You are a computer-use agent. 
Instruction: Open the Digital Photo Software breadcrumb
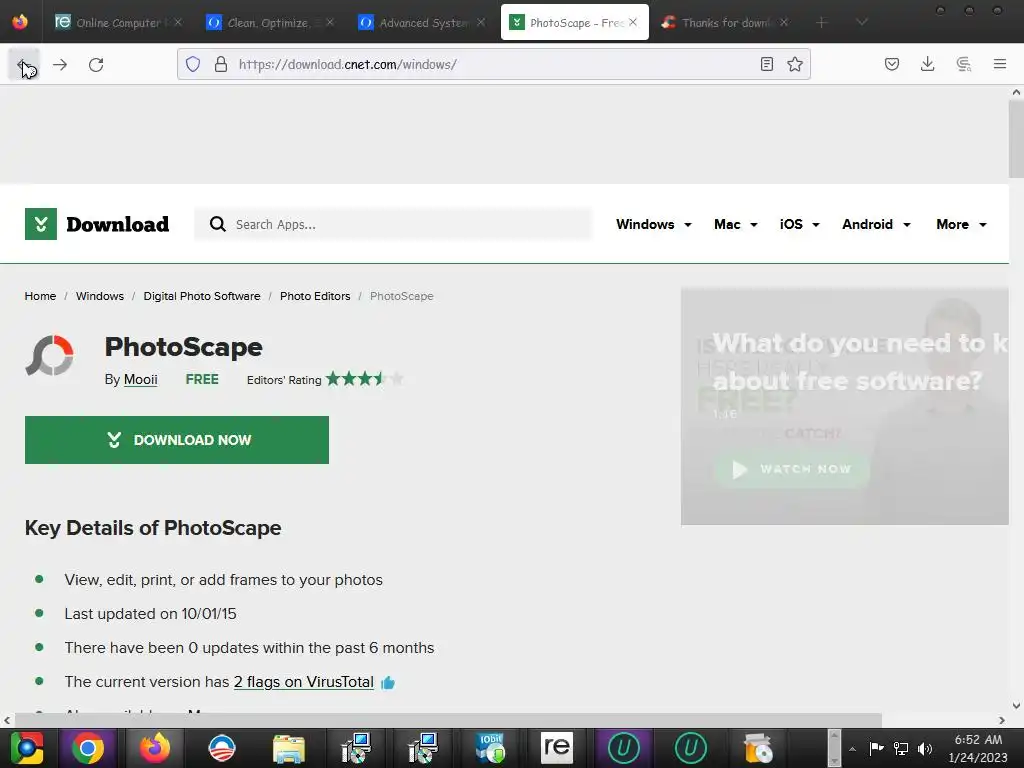coord(202,296)
